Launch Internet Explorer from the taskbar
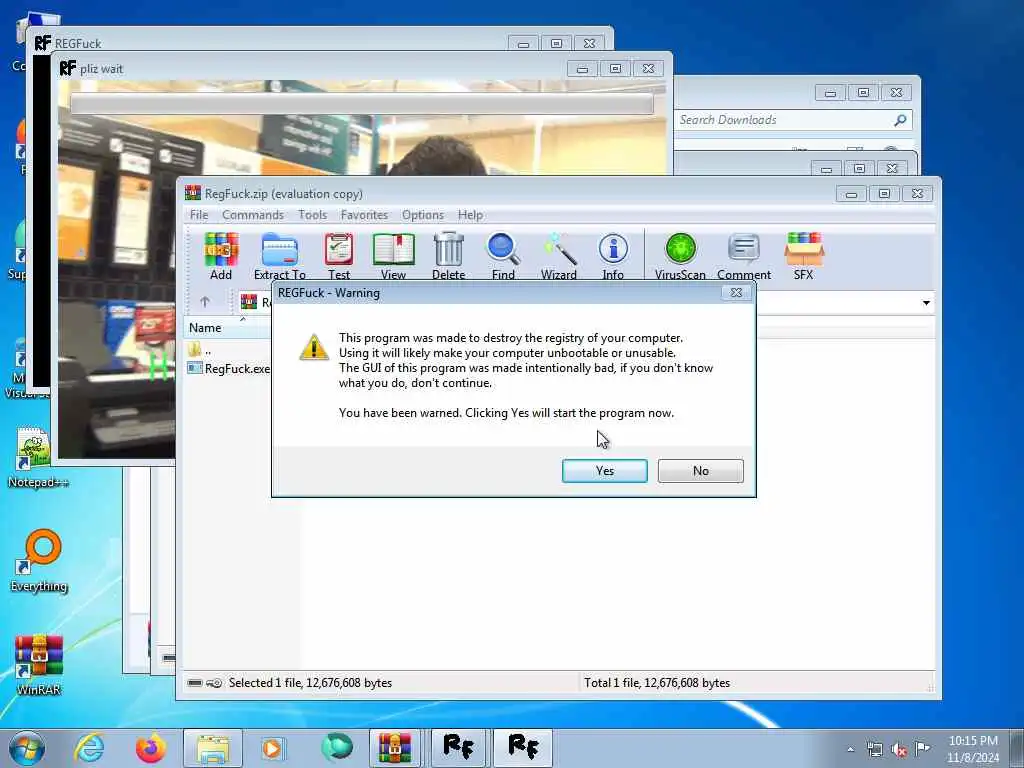Image resolution: width=1024 pixels, height=768 pixels. tap(89, 748)
